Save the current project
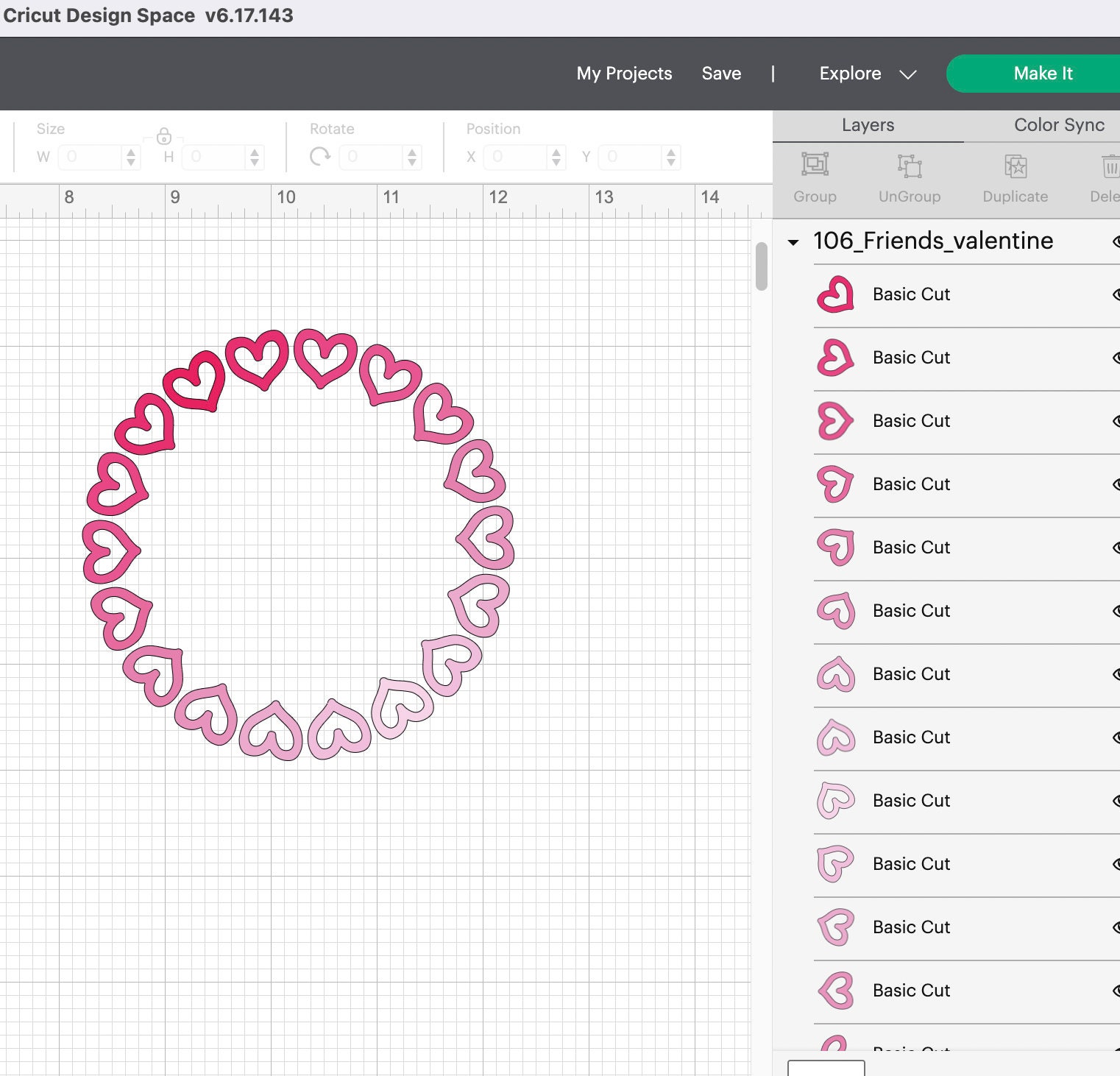 coord(720,73)
